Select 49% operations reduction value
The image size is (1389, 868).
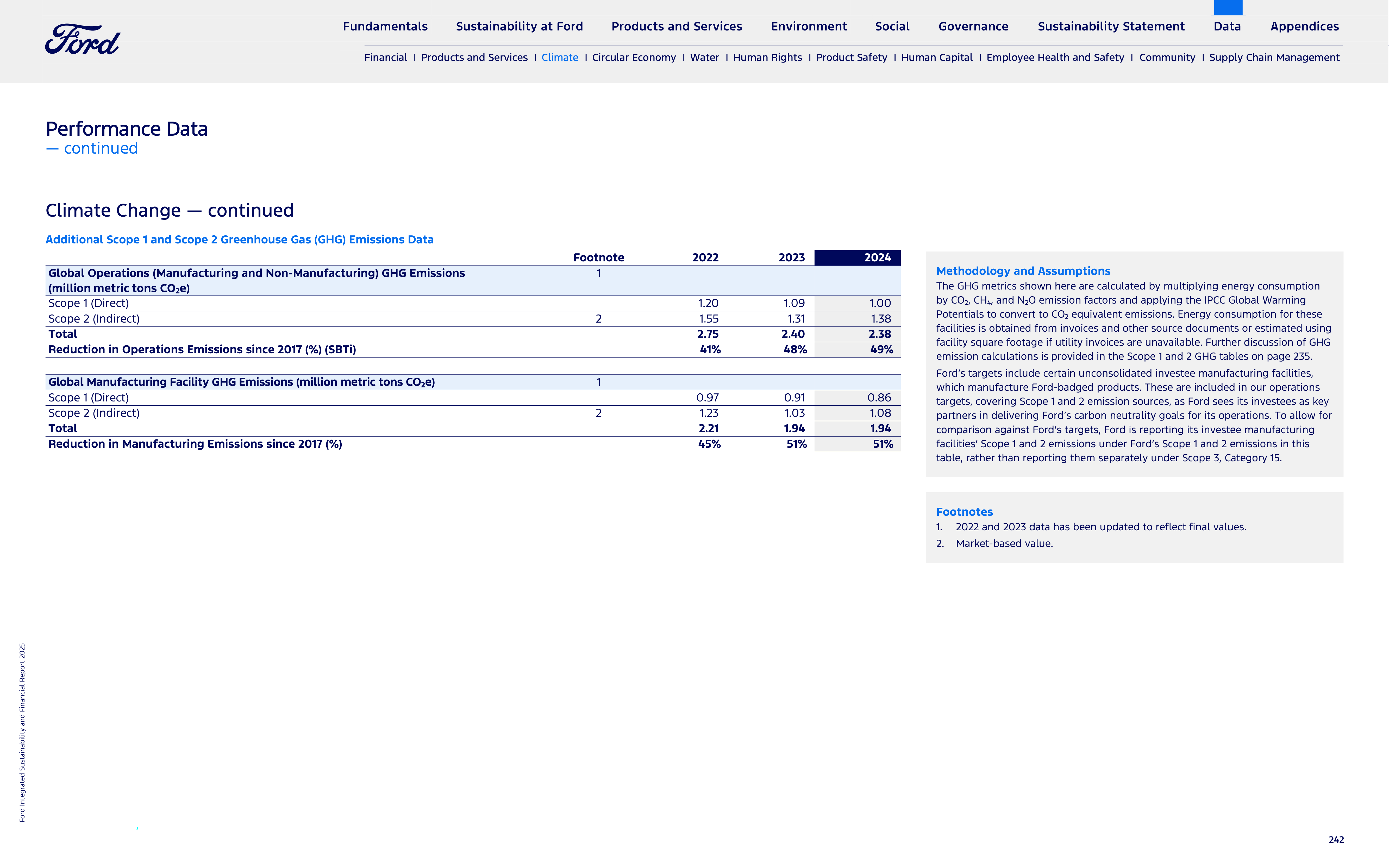point(881,350)
